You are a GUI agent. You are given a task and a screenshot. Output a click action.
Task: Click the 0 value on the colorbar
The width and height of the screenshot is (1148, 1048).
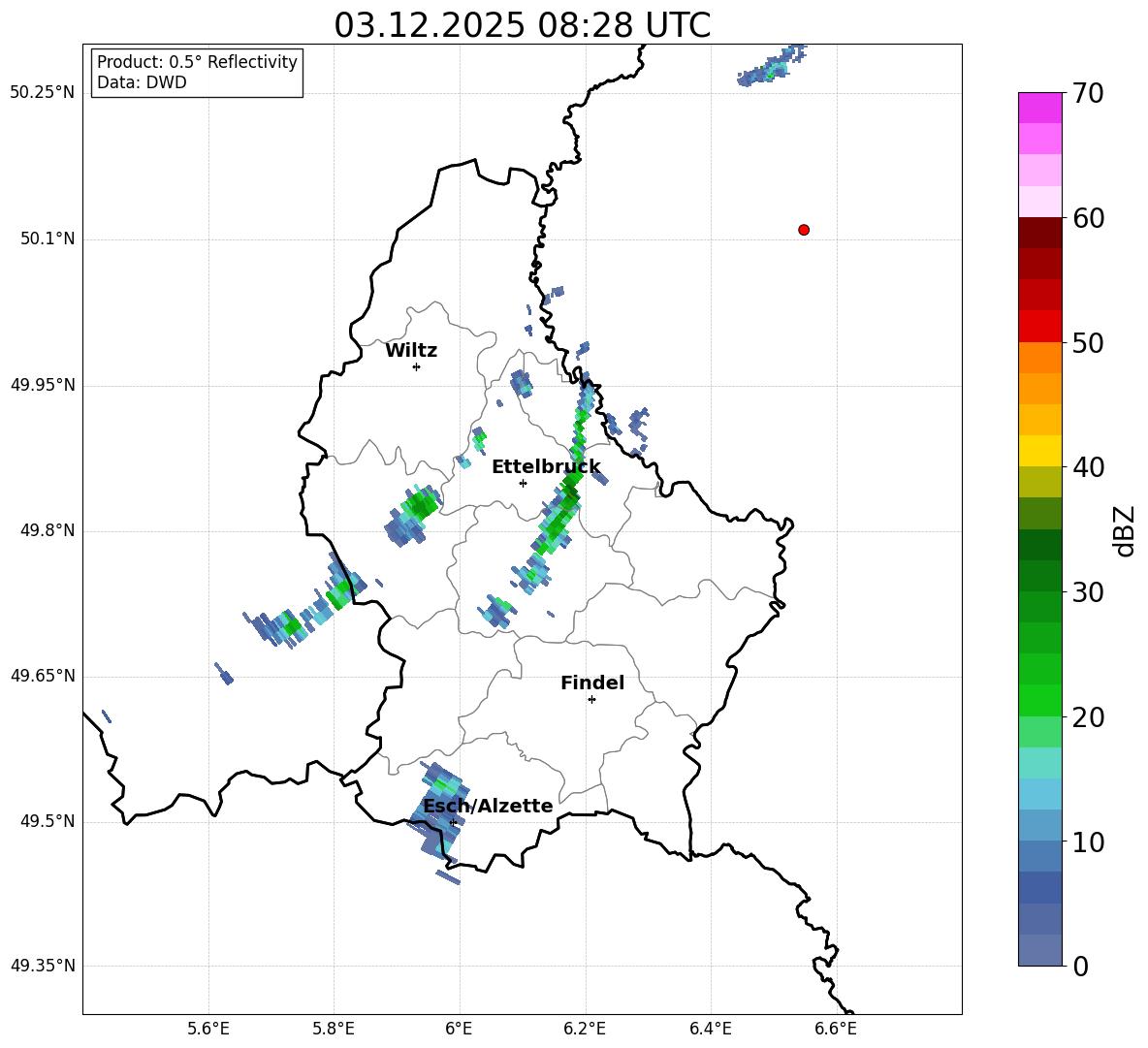tap(1080, 967)
